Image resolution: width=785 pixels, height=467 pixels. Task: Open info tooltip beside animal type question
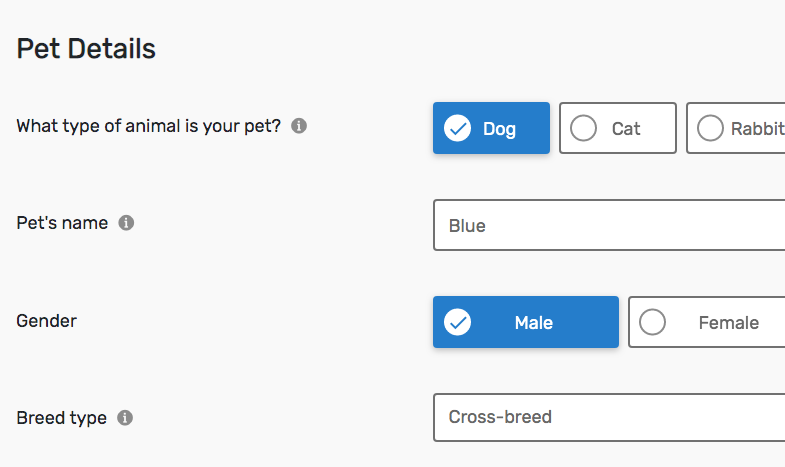(299, 126)
